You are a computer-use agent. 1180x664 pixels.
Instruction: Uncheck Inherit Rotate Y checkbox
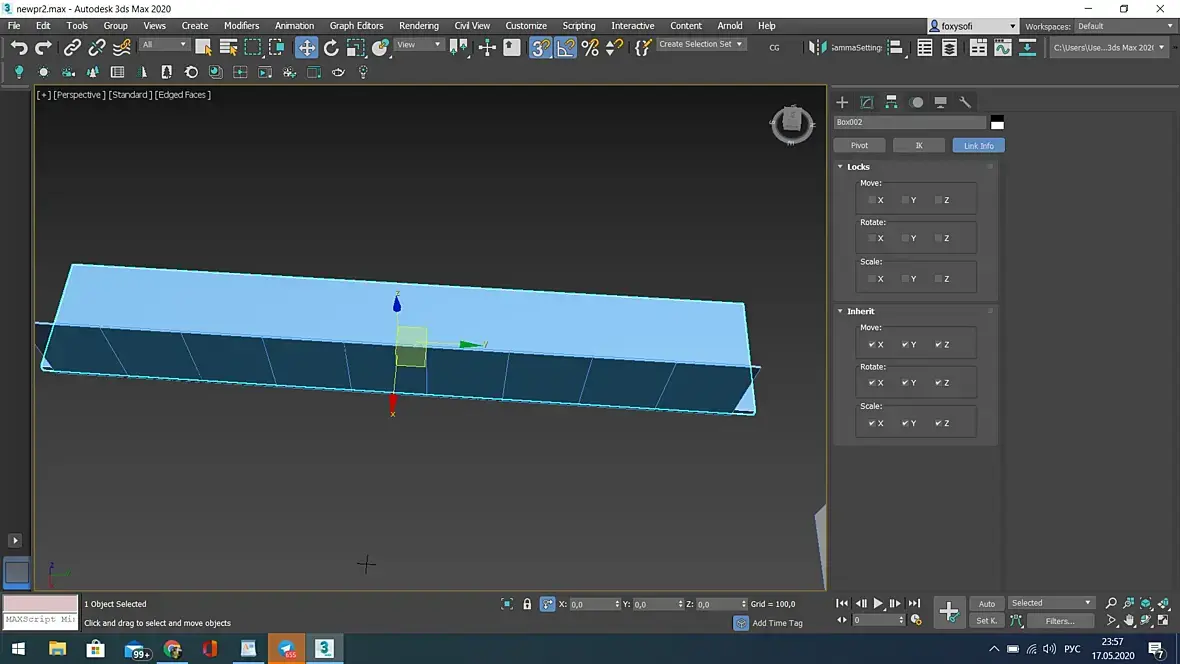(x=905, y=383)
